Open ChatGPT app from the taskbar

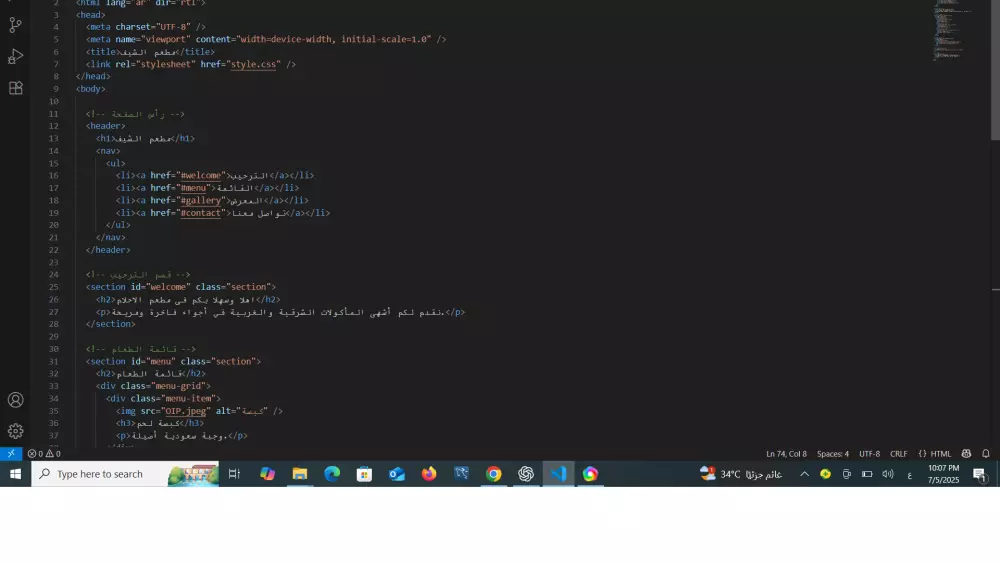[x=526, y=474]
